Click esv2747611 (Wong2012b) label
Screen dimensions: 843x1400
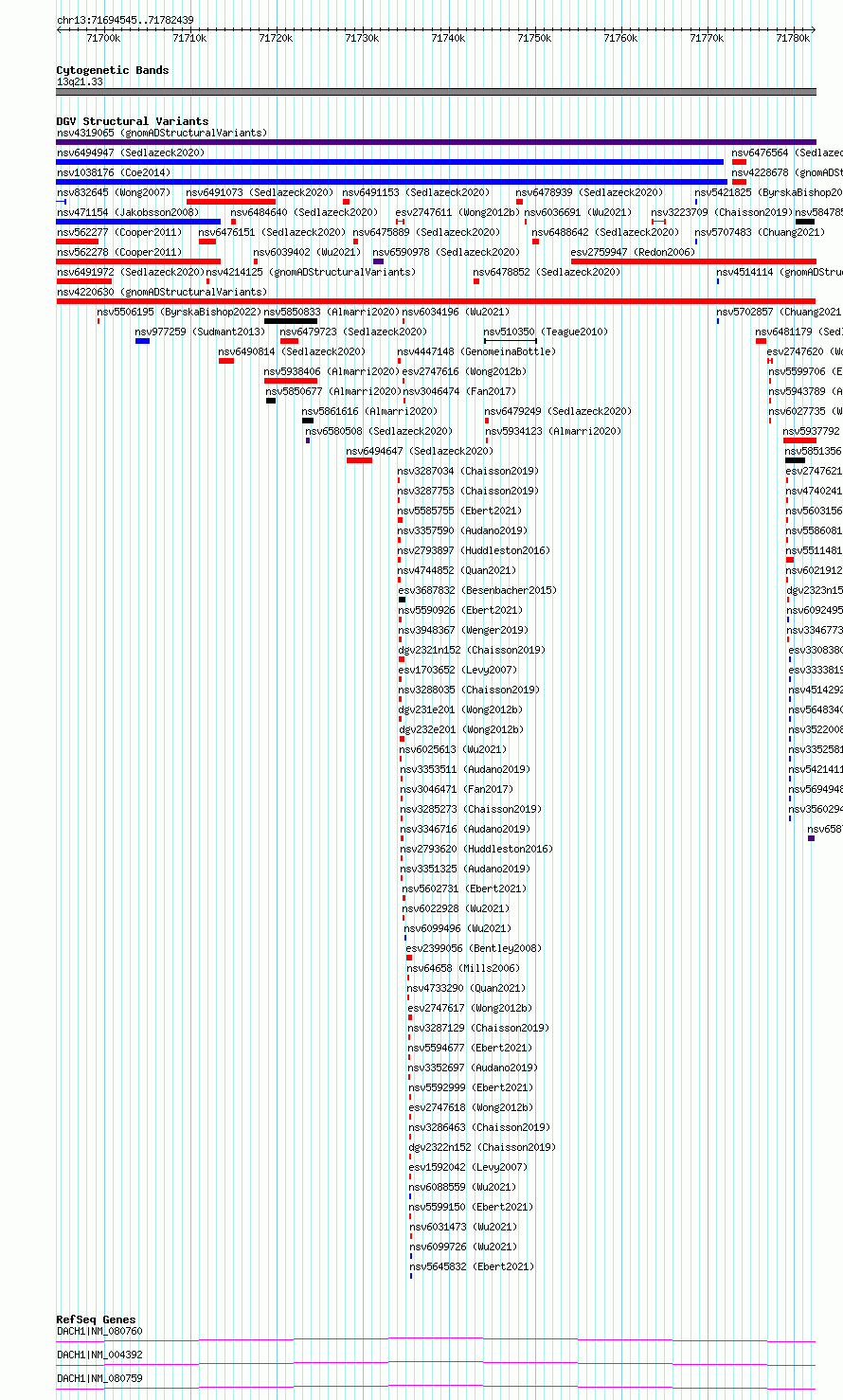coord(457,212)
